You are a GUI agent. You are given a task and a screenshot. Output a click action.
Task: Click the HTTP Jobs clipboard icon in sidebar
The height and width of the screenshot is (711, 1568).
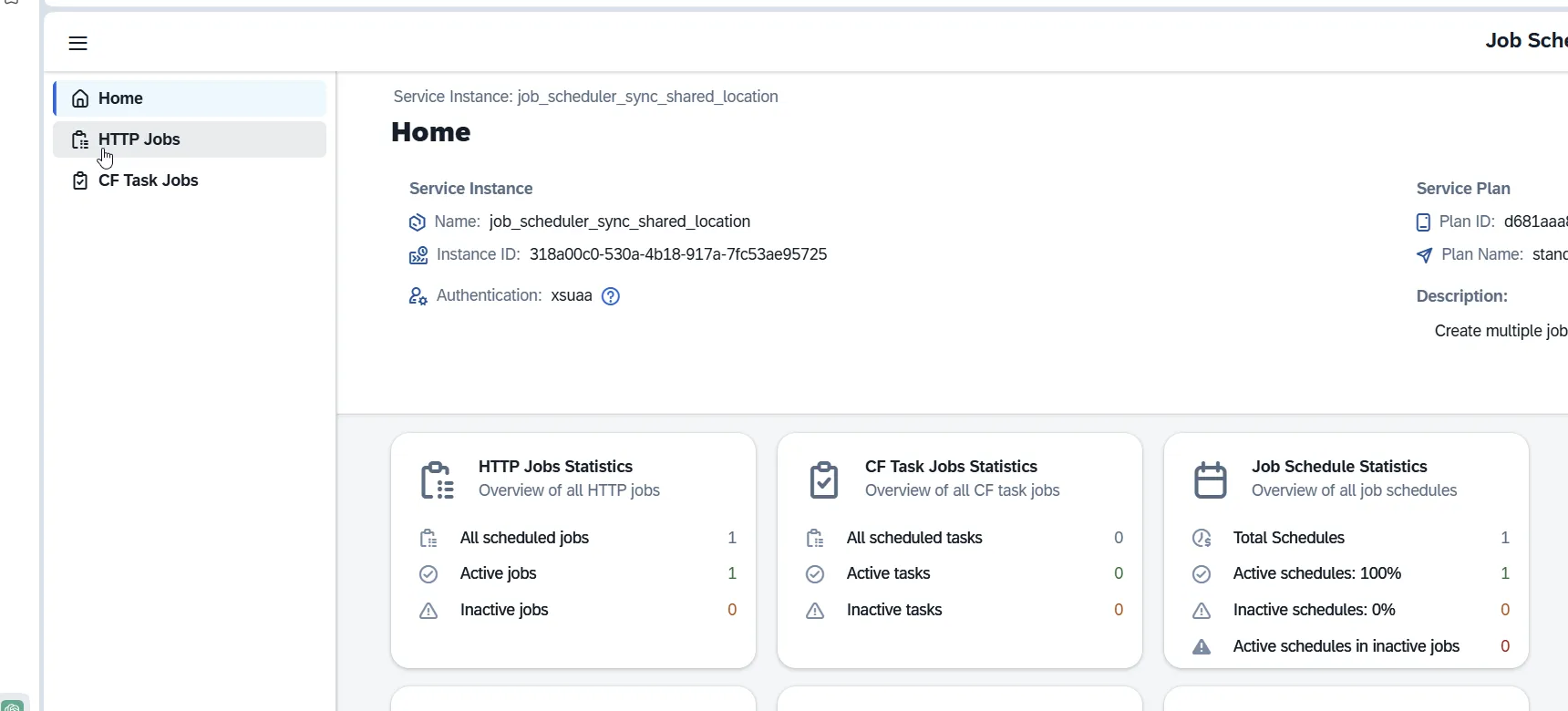(x=80, y=139)
